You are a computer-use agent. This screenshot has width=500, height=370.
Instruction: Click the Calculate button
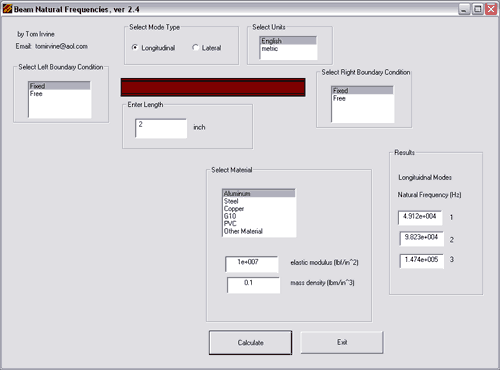pos(250,343)
